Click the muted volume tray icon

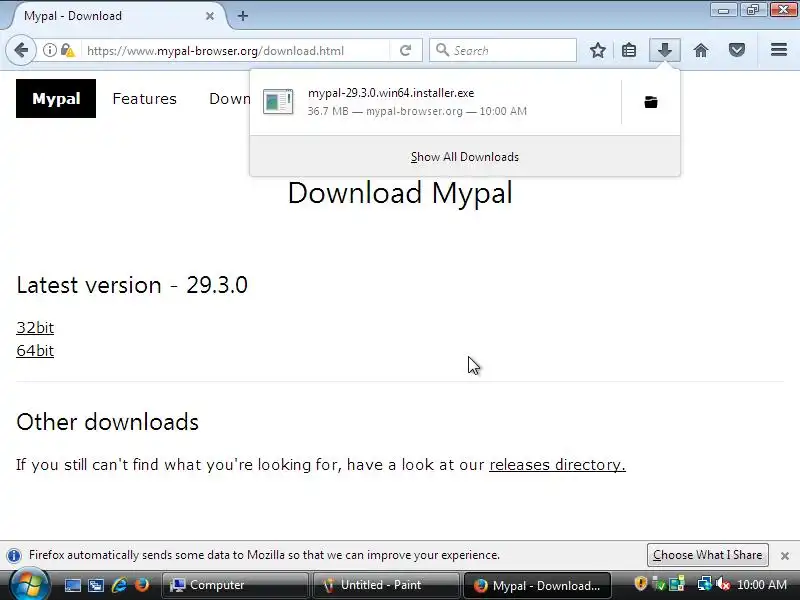722,584
